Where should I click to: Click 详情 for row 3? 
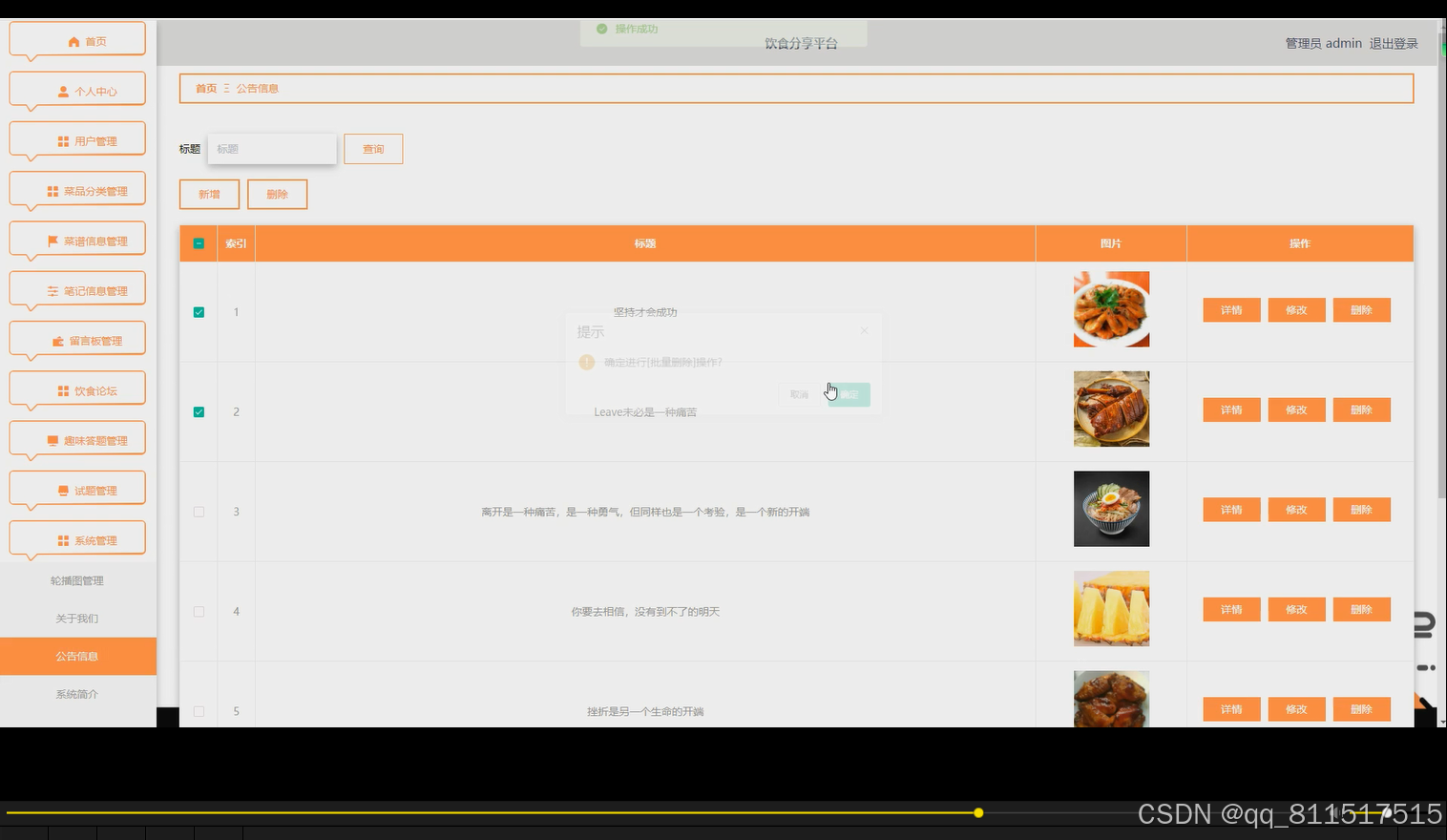1231,510
